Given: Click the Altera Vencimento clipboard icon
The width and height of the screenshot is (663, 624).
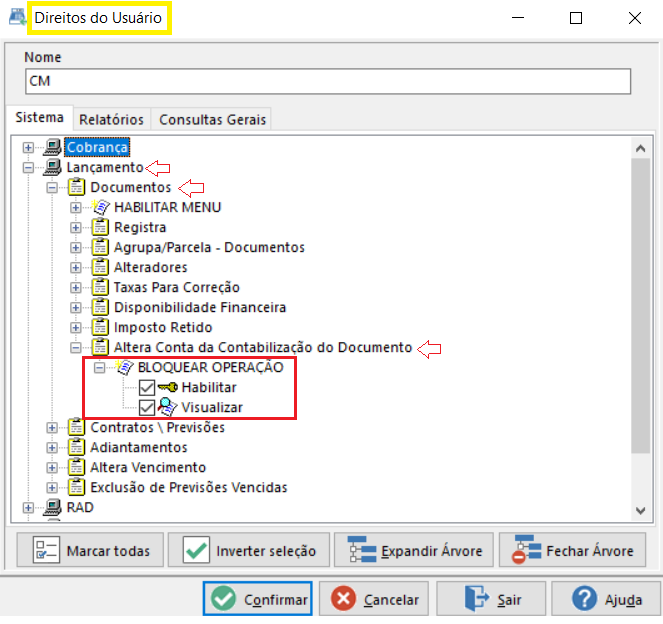Looking at the screenshot, I should click(77, 468).
